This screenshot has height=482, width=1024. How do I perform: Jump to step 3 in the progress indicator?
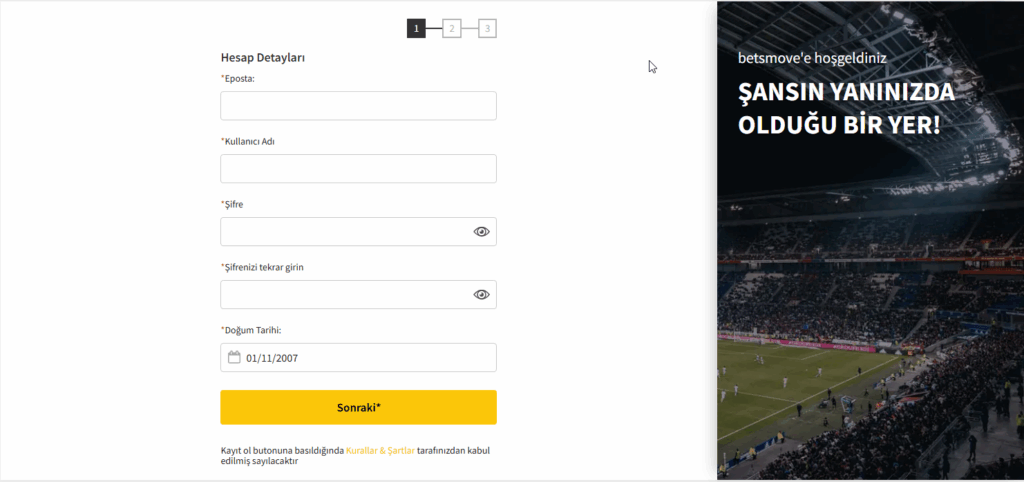[x=487, y=29]
